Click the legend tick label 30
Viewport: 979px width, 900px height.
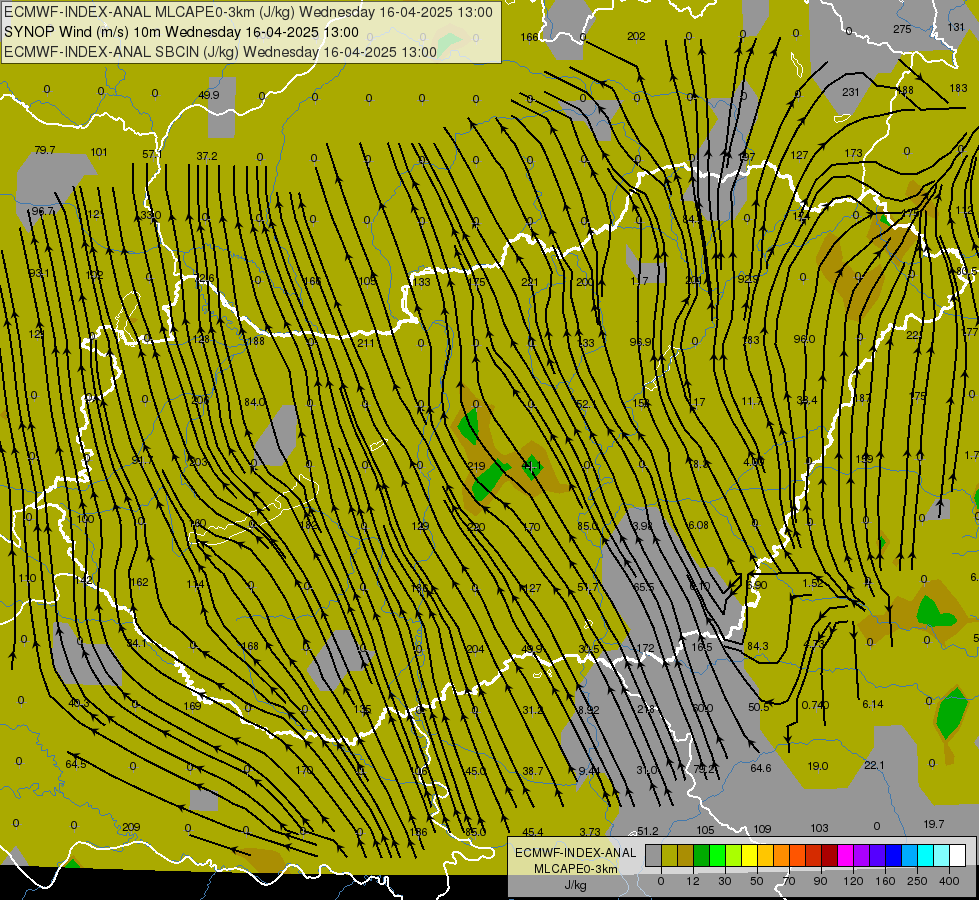pos(724,881)
